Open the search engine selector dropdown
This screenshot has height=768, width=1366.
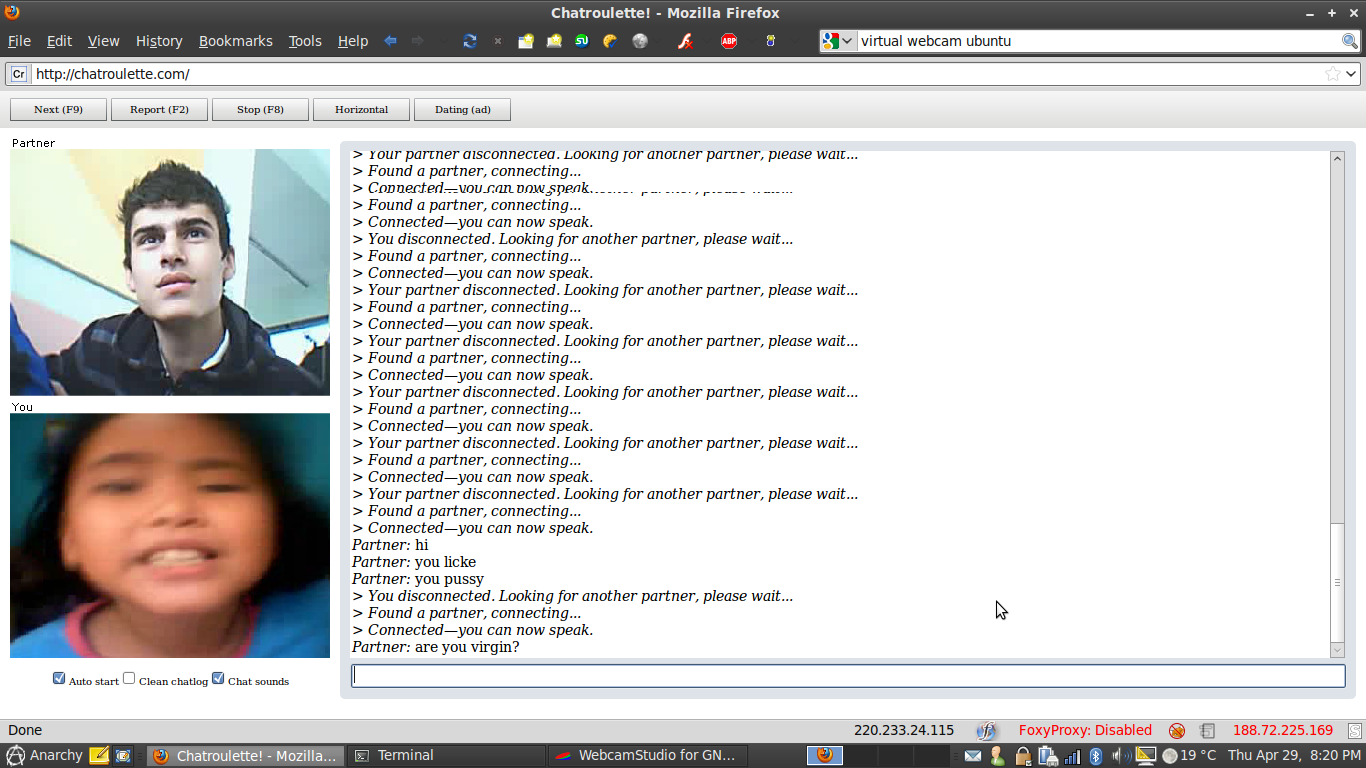pos(837,41)
